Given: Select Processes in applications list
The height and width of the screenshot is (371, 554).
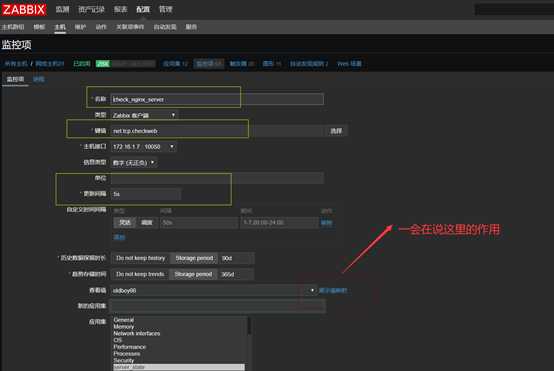Looking at the screenshot, I should (x=127, y=354).
